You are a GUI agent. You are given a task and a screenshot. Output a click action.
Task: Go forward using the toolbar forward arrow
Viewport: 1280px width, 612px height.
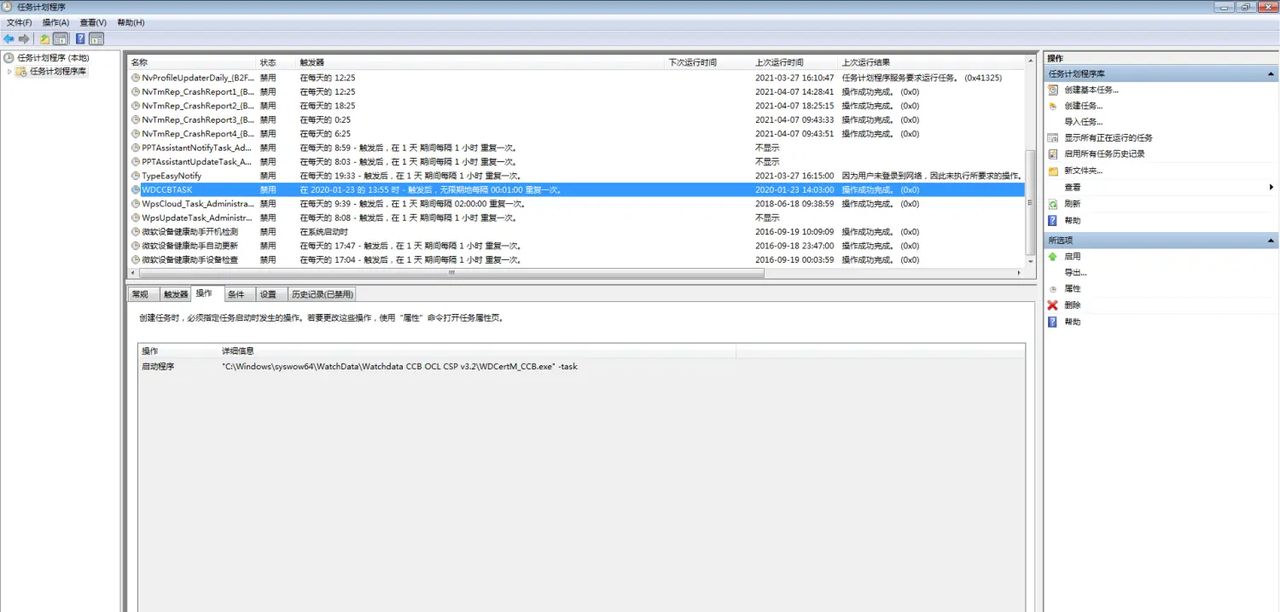pyautogui.click(x=24, y=39)
